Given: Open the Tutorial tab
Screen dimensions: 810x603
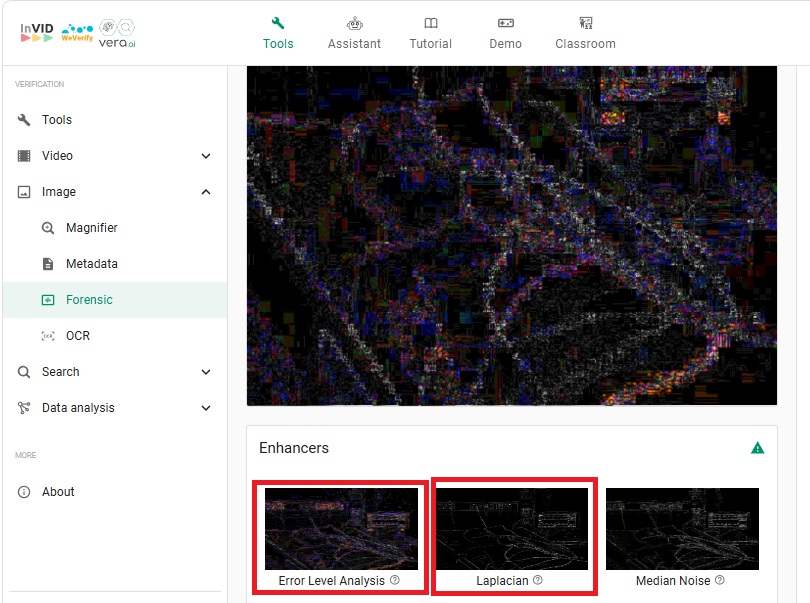Looking at the screenshot, I should tap(430, 32).
